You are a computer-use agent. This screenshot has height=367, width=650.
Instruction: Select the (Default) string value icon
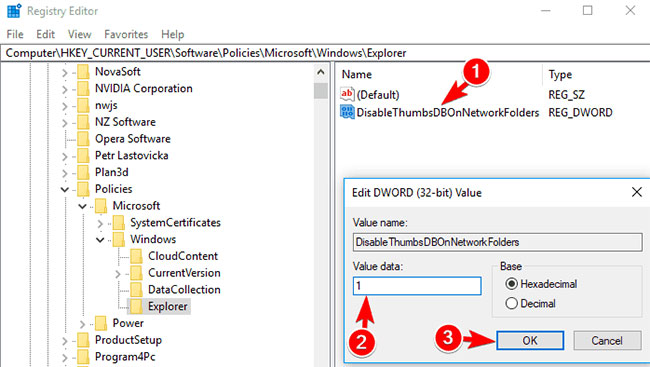(347, 94)
